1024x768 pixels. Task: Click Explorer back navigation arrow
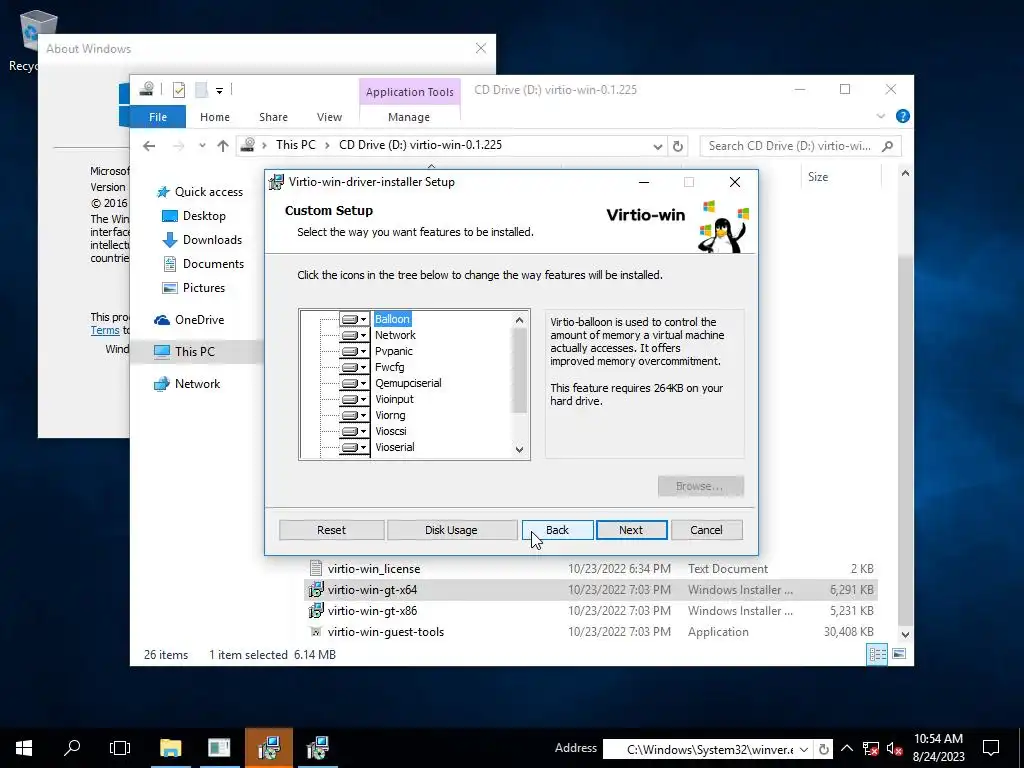149,146
